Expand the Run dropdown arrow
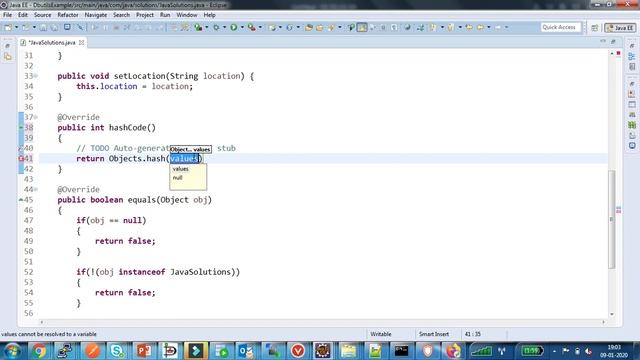This screenshot has height=360, width=640. click(x=242, y=27)
